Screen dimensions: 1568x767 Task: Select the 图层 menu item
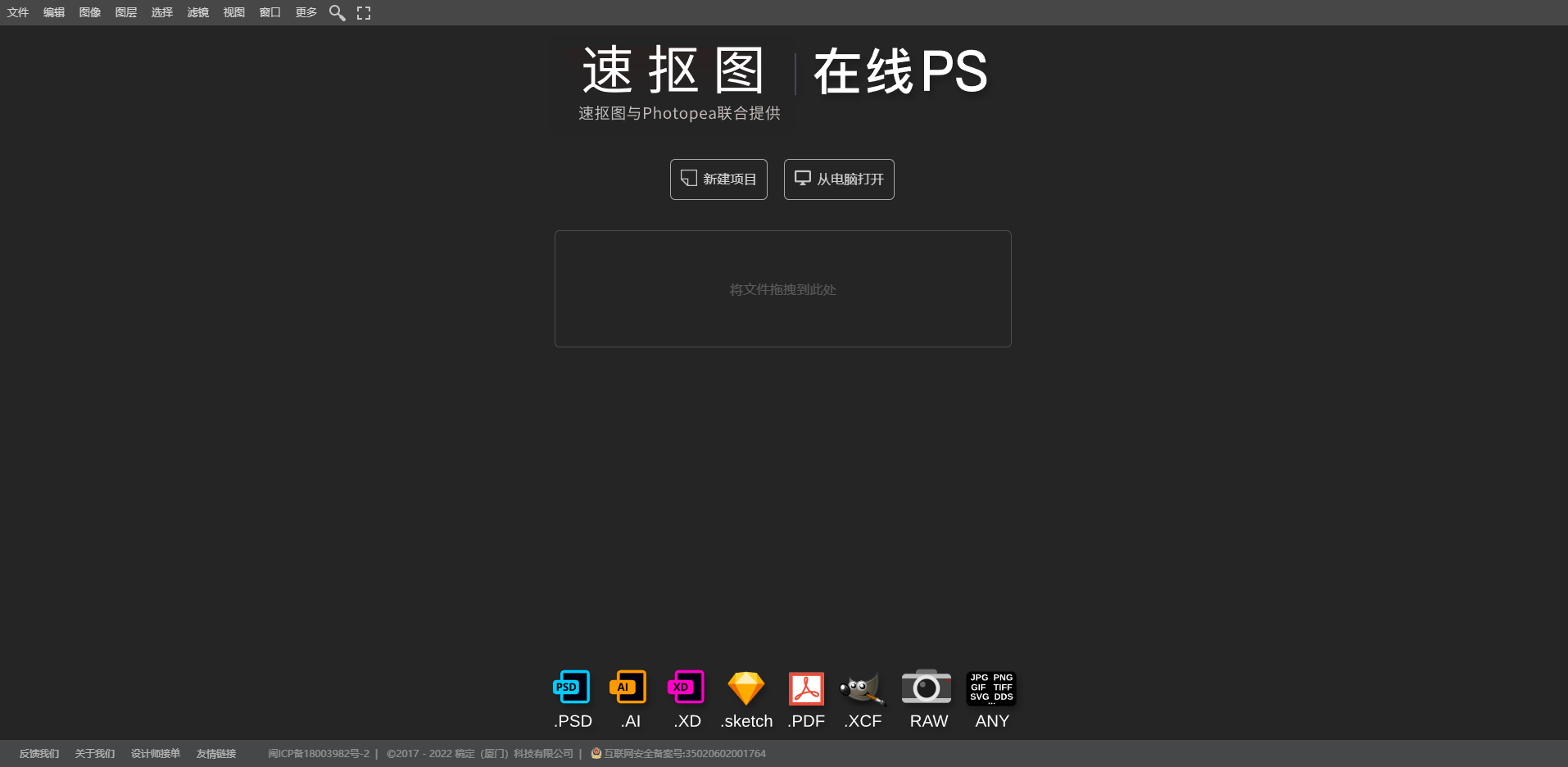tap(125, 12)
